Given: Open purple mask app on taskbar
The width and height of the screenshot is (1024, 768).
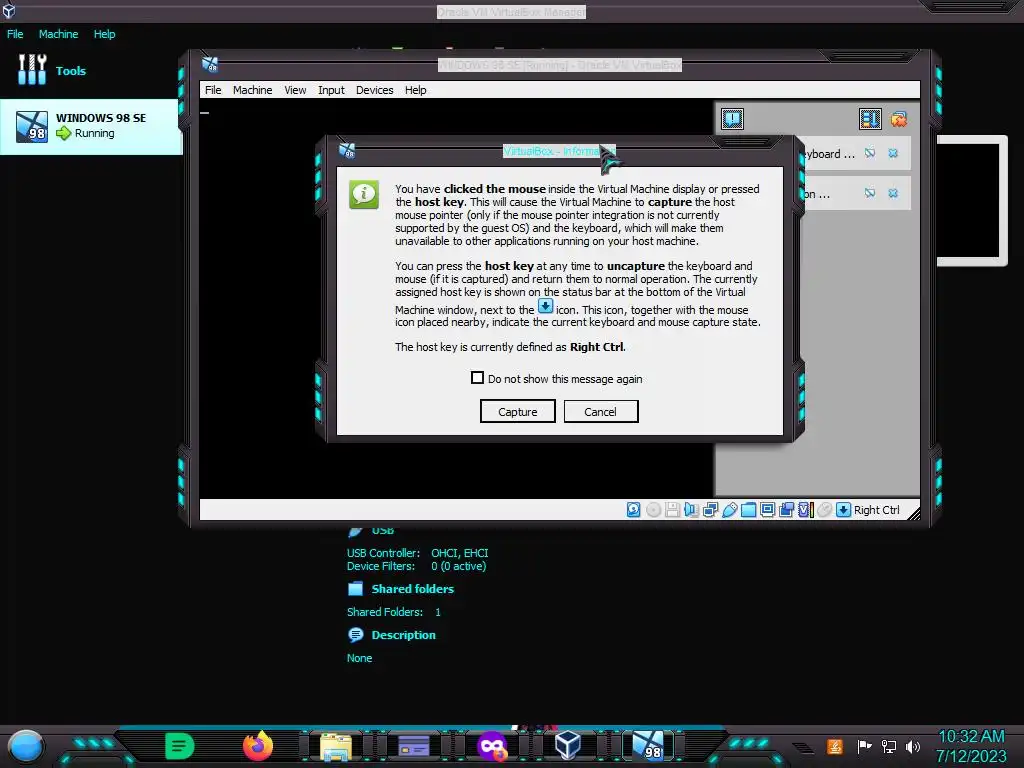Looking at the screenshot, I should (x=492, y=746).
